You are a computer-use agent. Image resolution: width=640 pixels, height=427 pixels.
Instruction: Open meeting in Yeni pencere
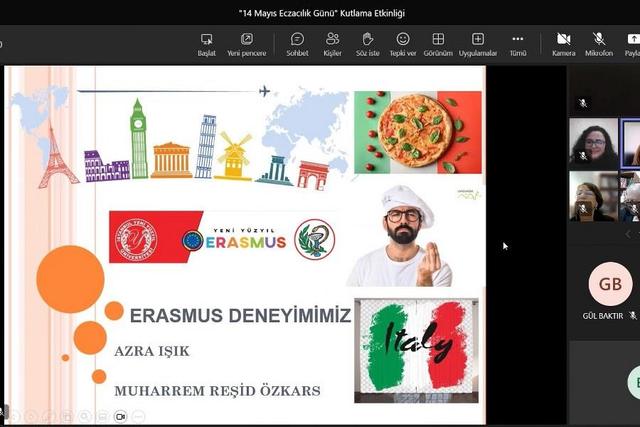coord(247,44)
